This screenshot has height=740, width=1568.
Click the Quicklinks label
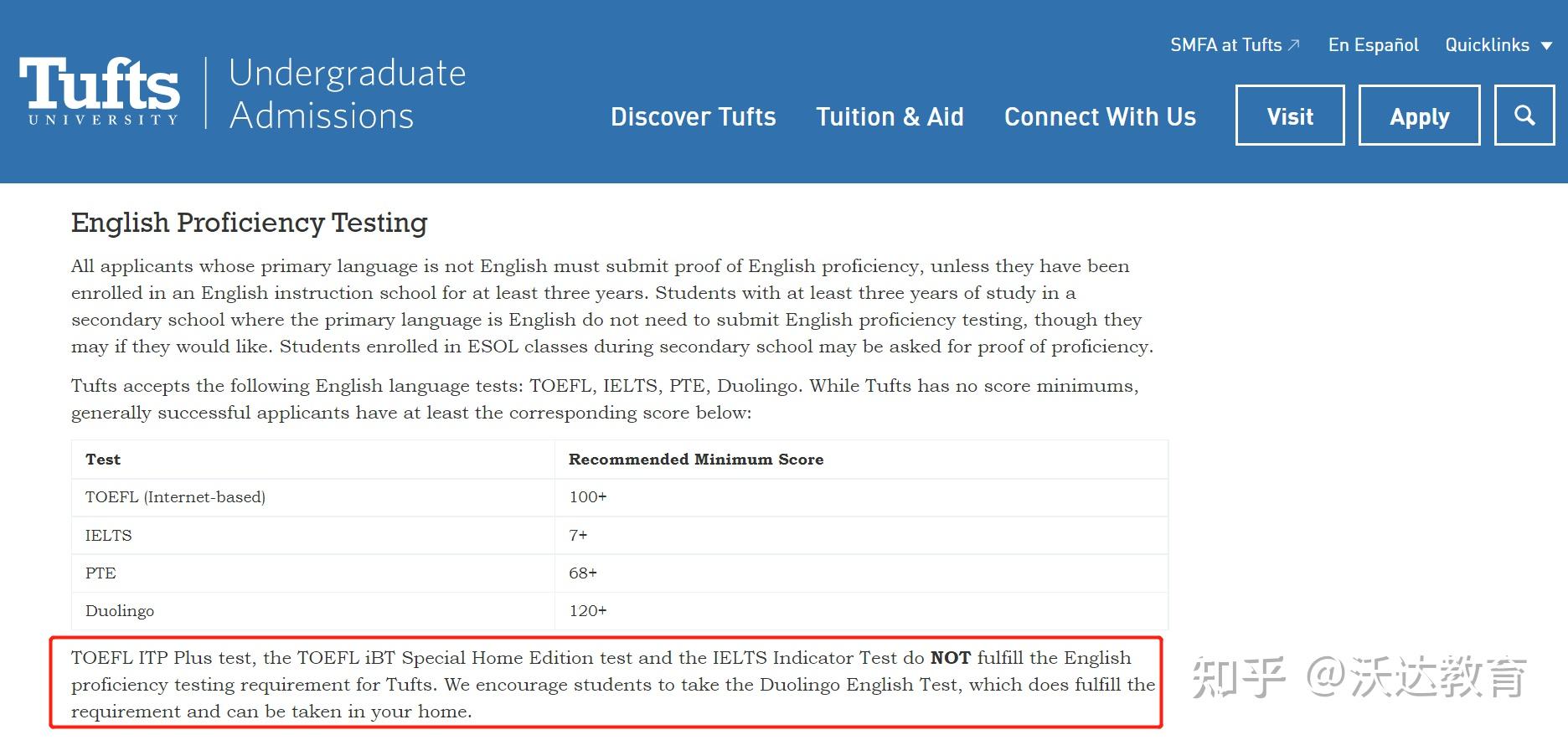coord(1487,45)
